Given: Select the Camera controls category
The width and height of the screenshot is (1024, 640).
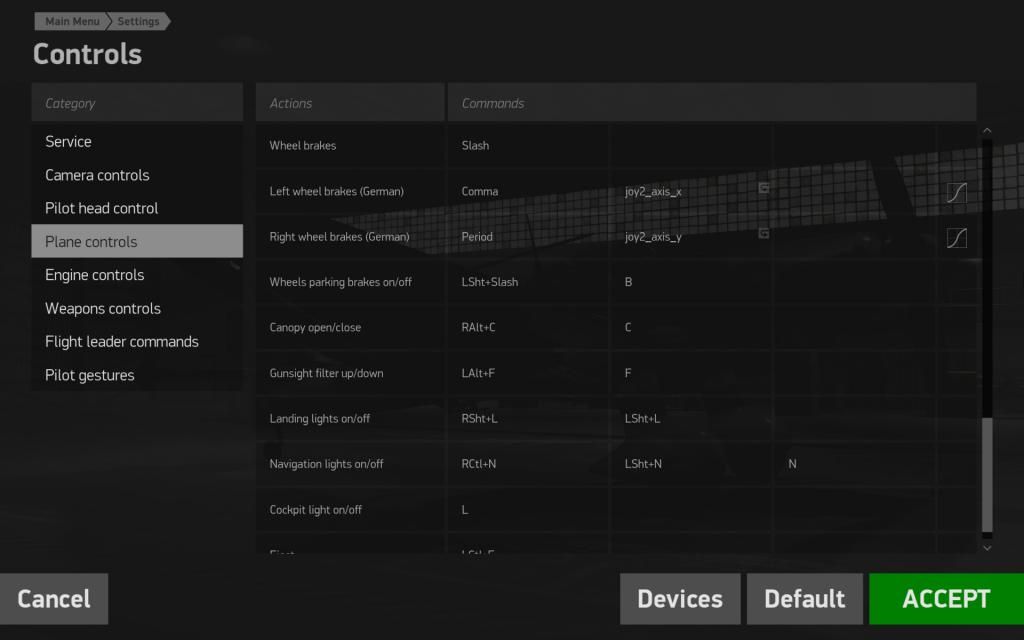Looking at the screenshot, I should pyautogui.click(x=97, y=174).
